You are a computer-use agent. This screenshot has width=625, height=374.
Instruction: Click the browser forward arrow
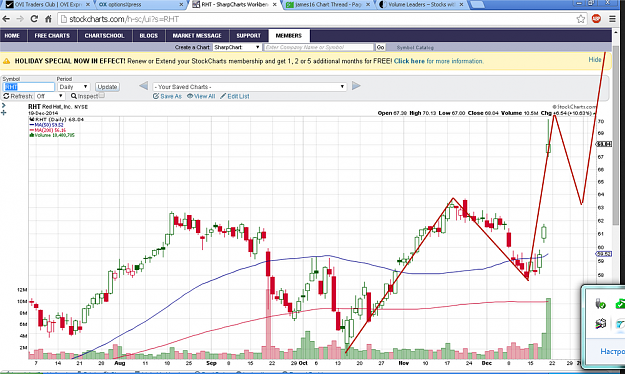tap(20, 19)
